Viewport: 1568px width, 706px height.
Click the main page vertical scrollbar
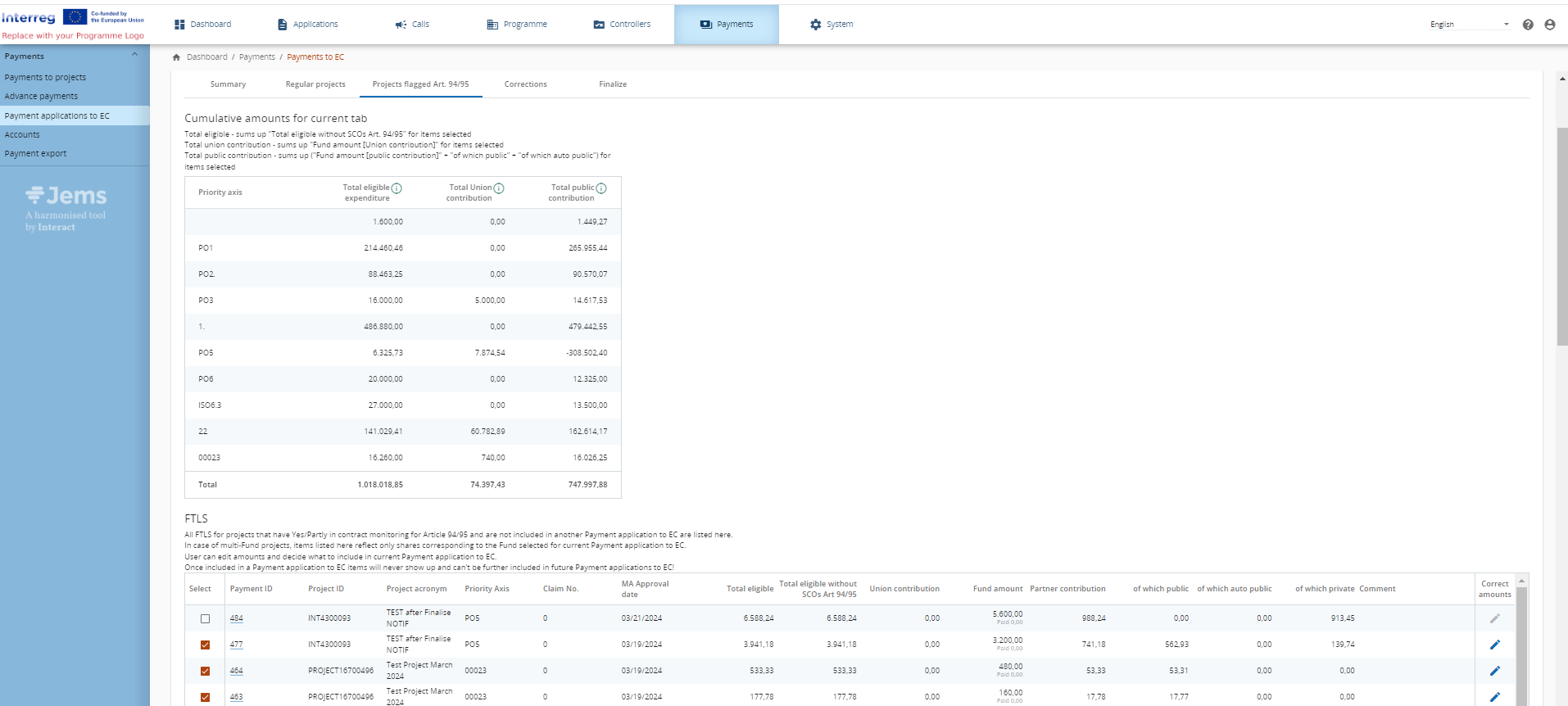point(1562,237)
